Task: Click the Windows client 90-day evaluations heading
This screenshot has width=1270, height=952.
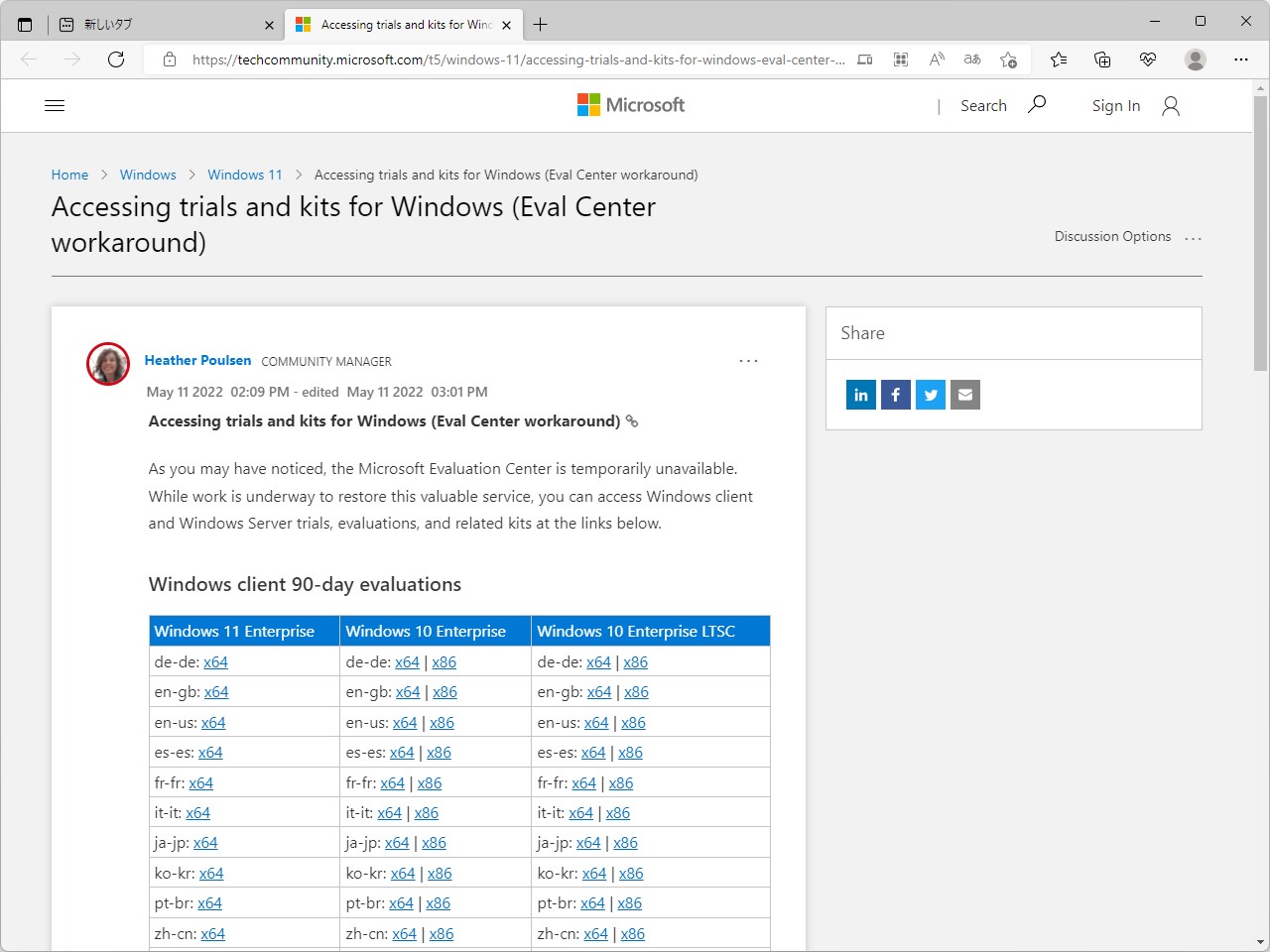Action: click(x=305, y=584)
